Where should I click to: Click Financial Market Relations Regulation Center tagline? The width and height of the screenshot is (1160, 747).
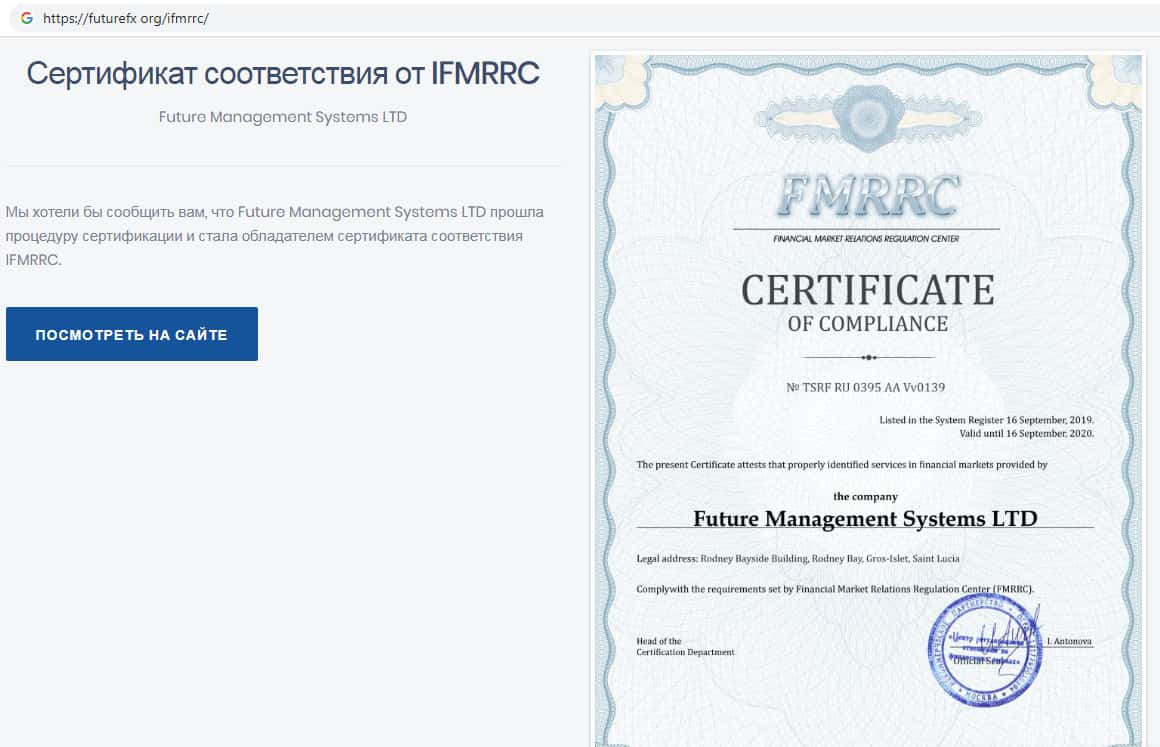tap(866, 239)
